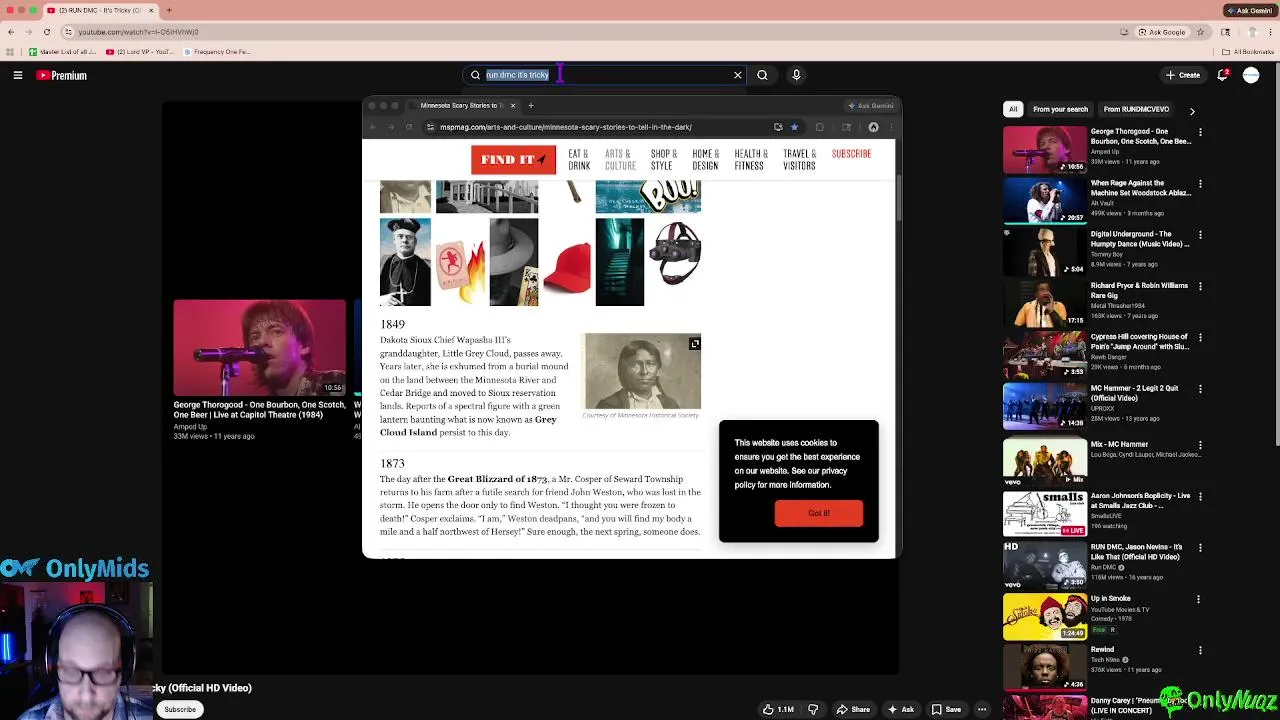Open options for Cypress Hill video
This screenshot has width=1280, height=720.
tap(1200, 338)
